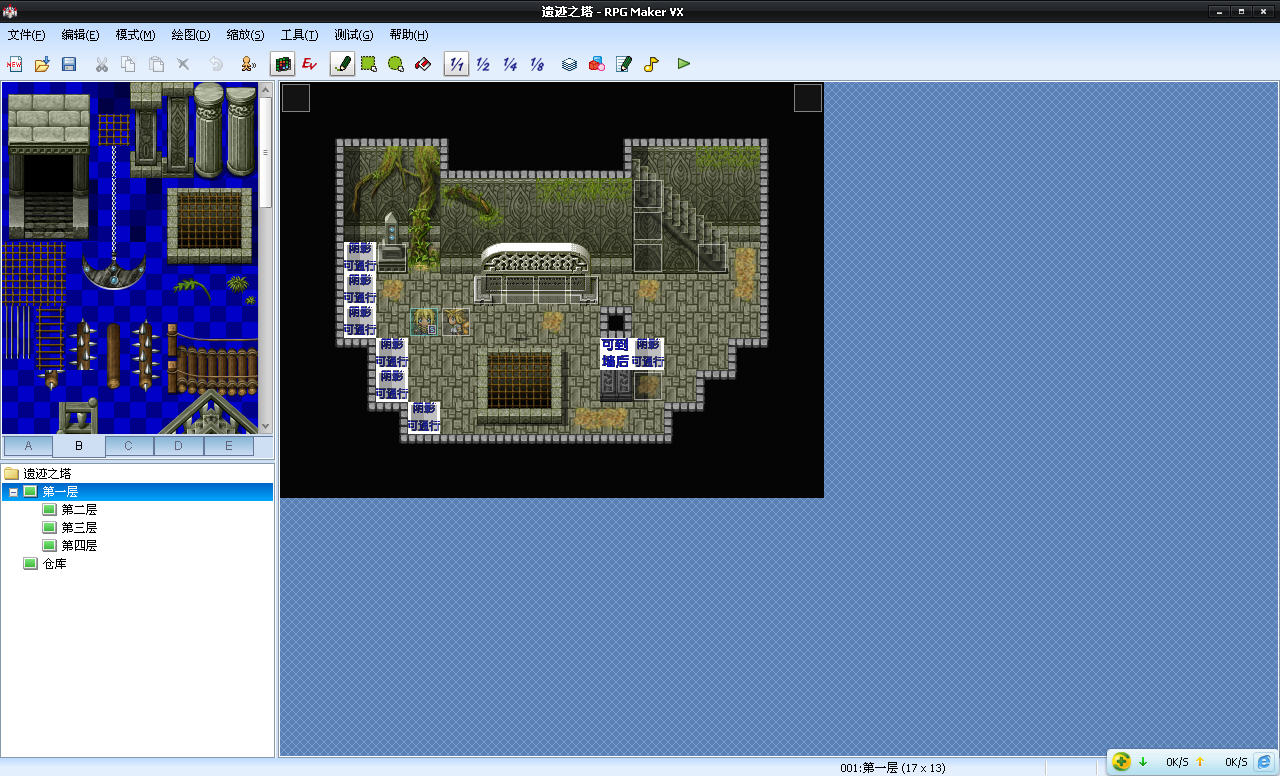Click the Cut scissors icon
This screenshot has height=776, width=1280.
[x=102, y=64]
